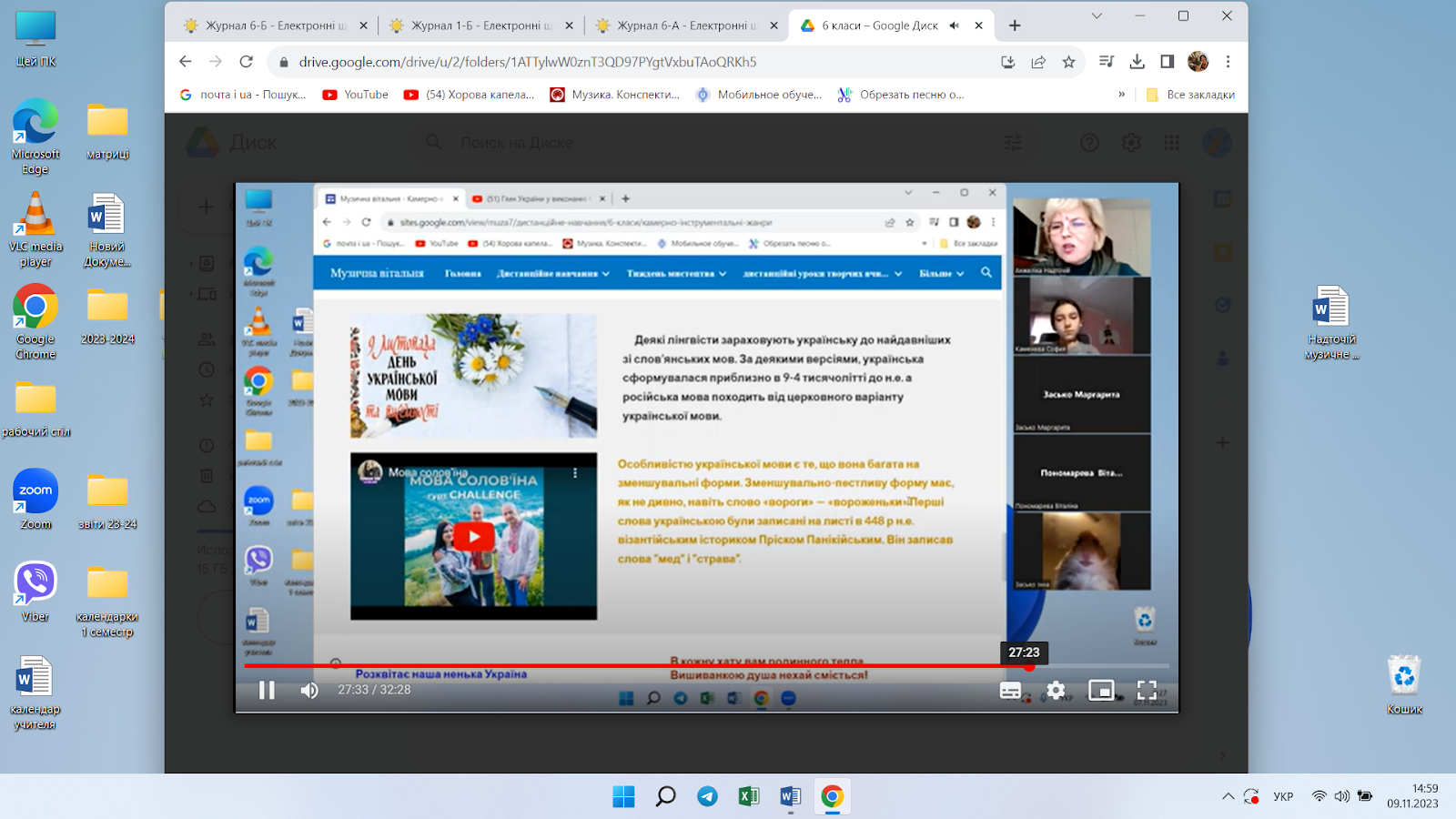Screen dimensions: 1456x819
Task: Open Chrome tab search chevron
Action: [1097, 15]
